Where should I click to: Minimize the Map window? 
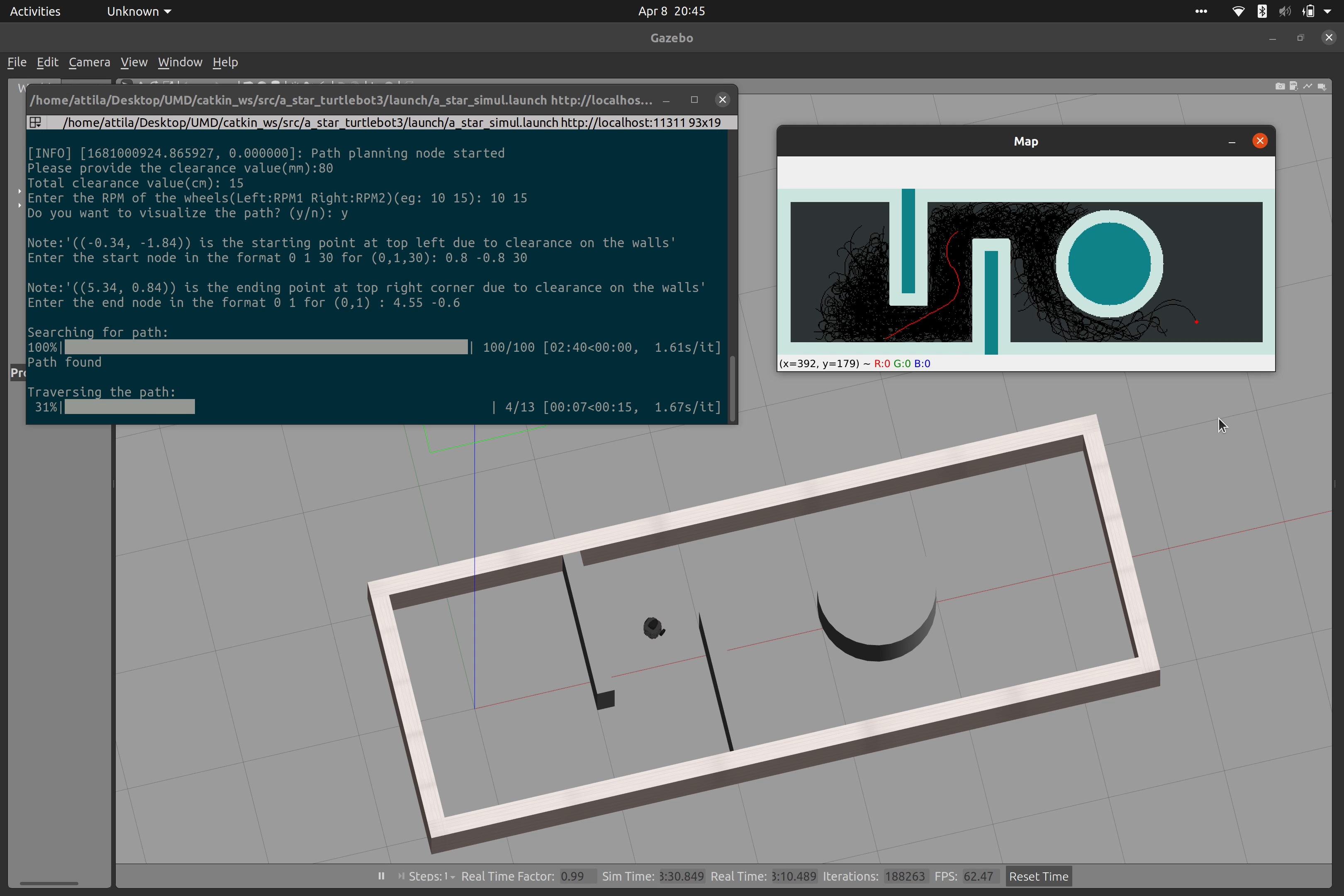1232,142
